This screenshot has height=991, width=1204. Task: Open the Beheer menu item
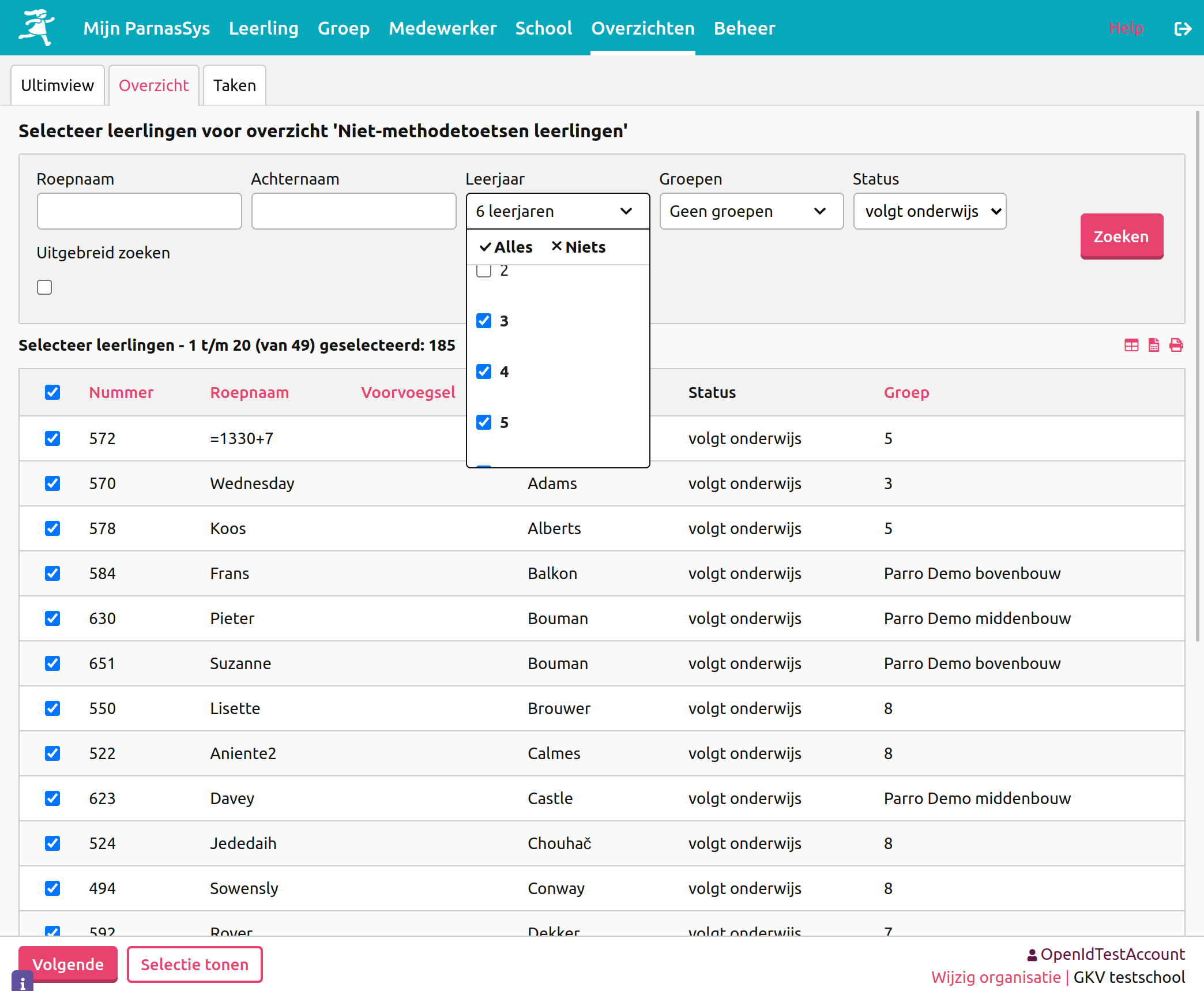pyautogui.click(x=744, y=28)
